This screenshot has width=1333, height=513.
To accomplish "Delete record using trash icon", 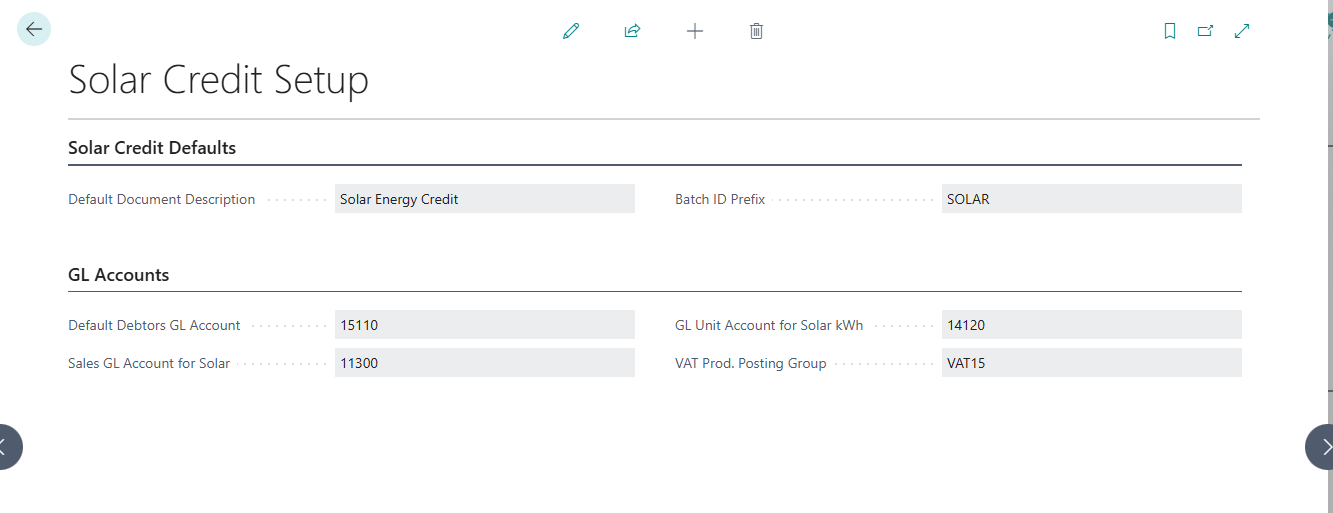I will (x=756, y=31).
